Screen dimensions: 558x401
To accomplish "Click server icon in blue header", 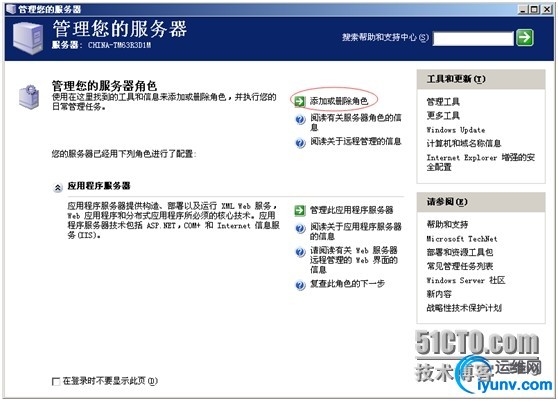I will tap(28, 38).
